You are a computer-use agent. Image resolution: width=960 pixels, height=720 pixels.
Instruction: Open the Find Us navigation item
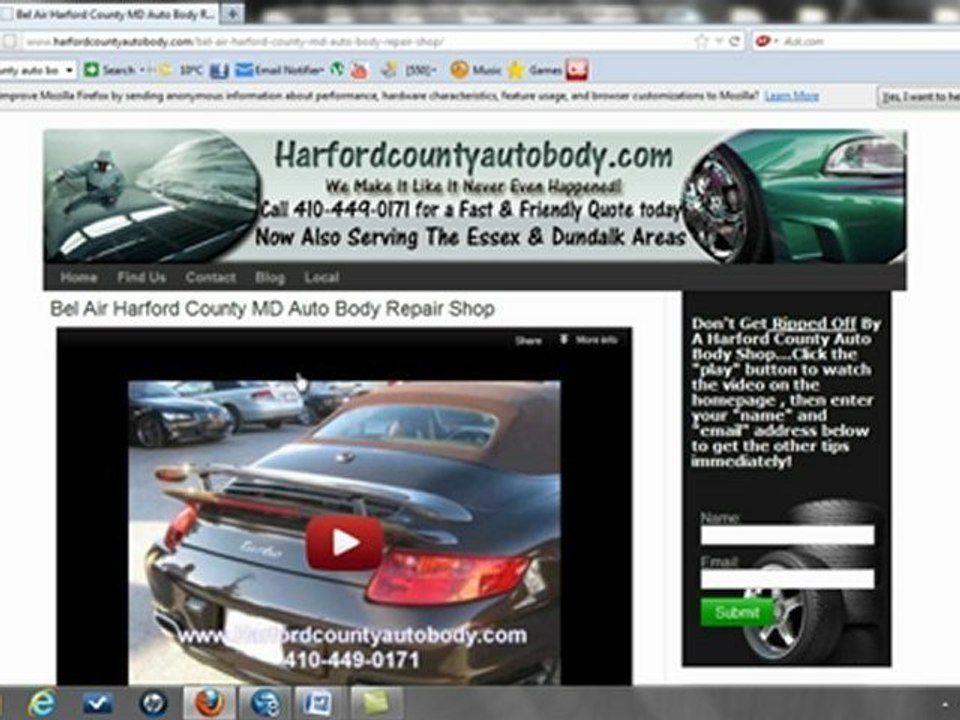(141, 277)
